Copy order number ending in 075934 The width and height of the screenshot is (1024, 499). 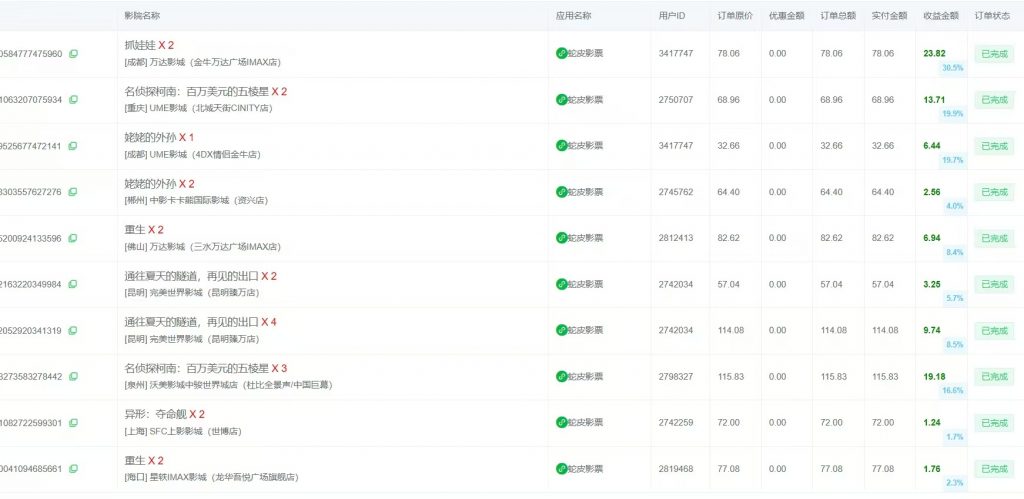click(x=73, y=100)
